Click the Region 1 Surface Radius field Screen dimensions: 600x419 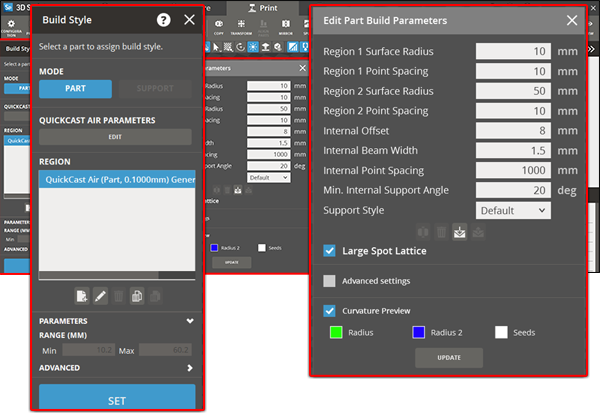point(513,51)
